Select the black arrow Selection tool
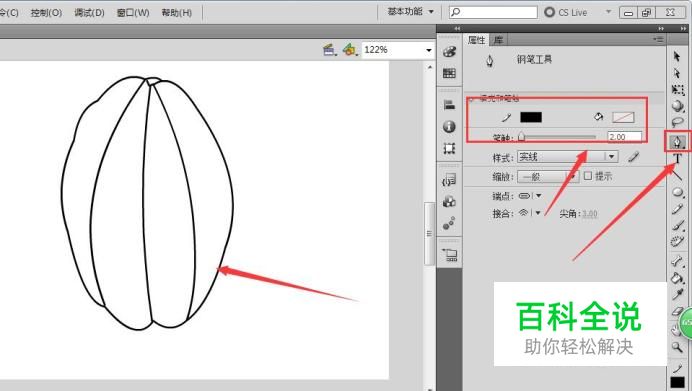This screenshot has height=391, width=692. point(677,56)
